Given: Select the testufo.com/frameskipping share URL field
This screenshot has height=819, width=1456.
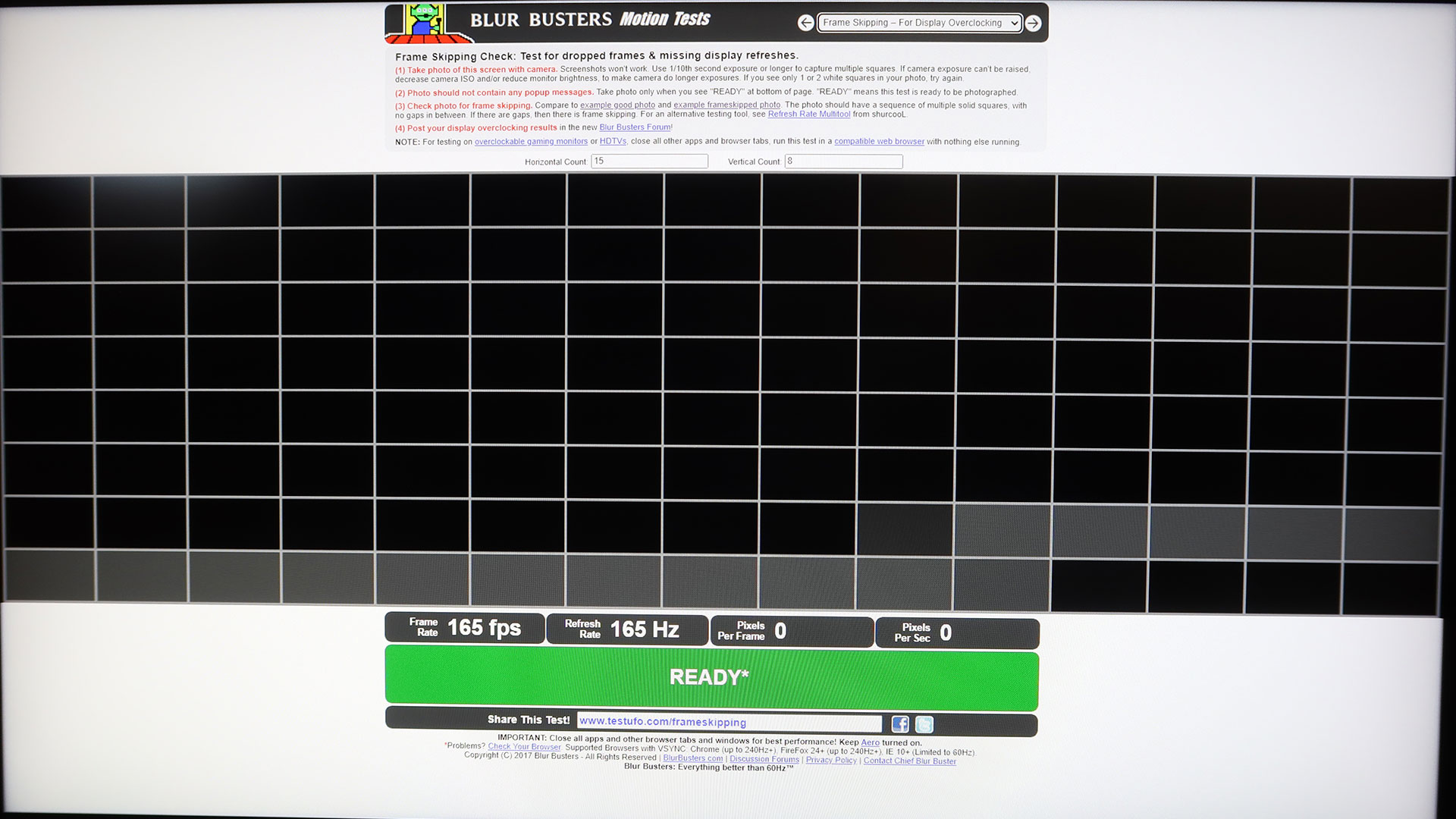Looking at the screenshot, I should click(x=729, y=722).
